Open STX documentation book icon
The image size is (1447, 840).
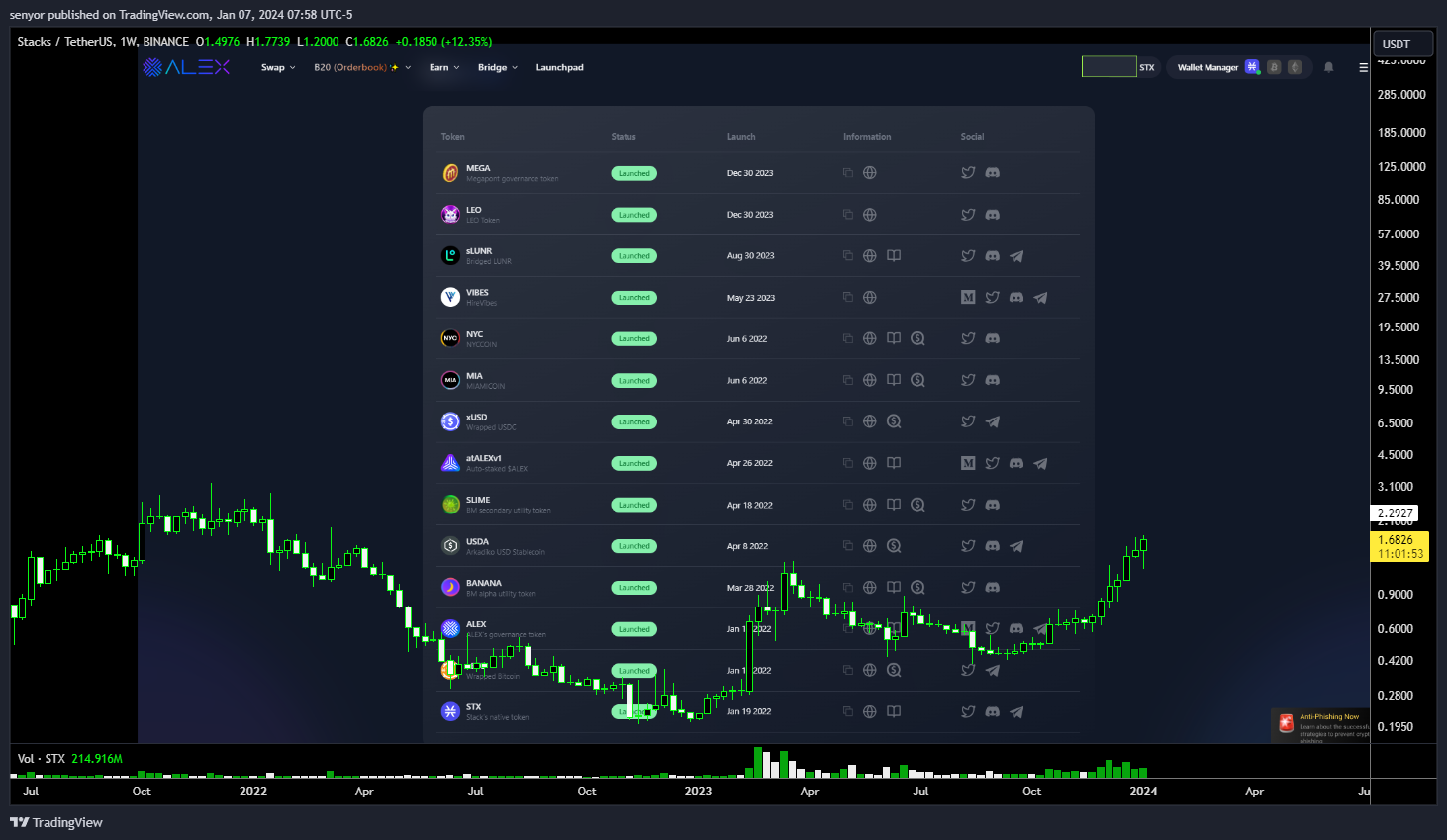click(x=894, y=711)
